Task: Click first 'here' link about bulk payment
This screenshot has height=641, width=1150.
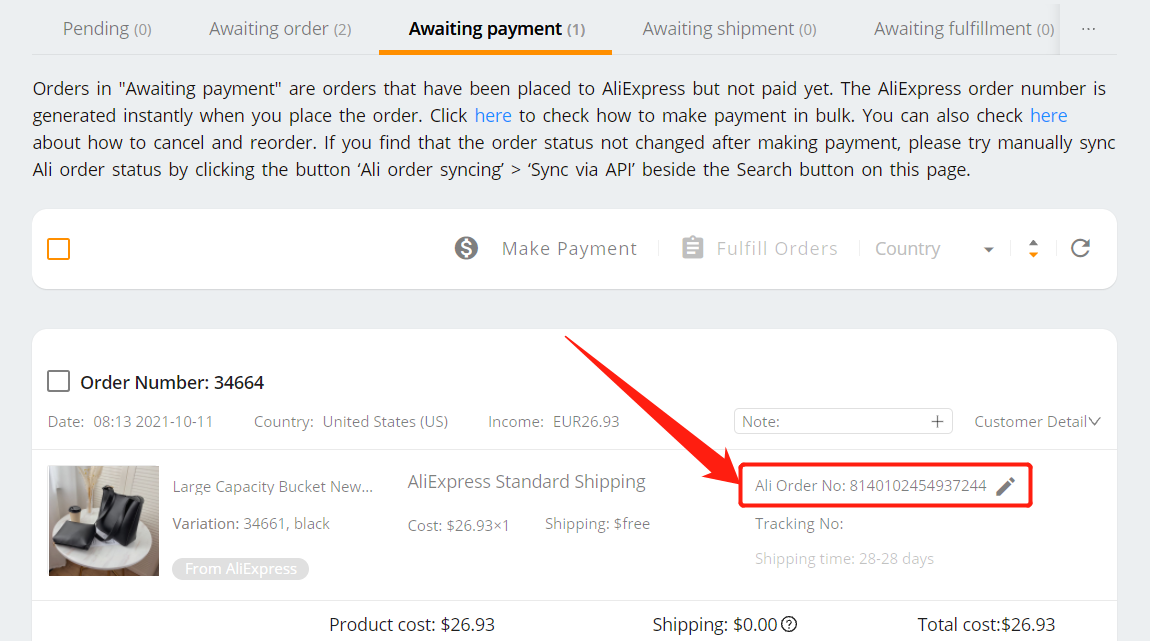Action: (x=493, y=116)
